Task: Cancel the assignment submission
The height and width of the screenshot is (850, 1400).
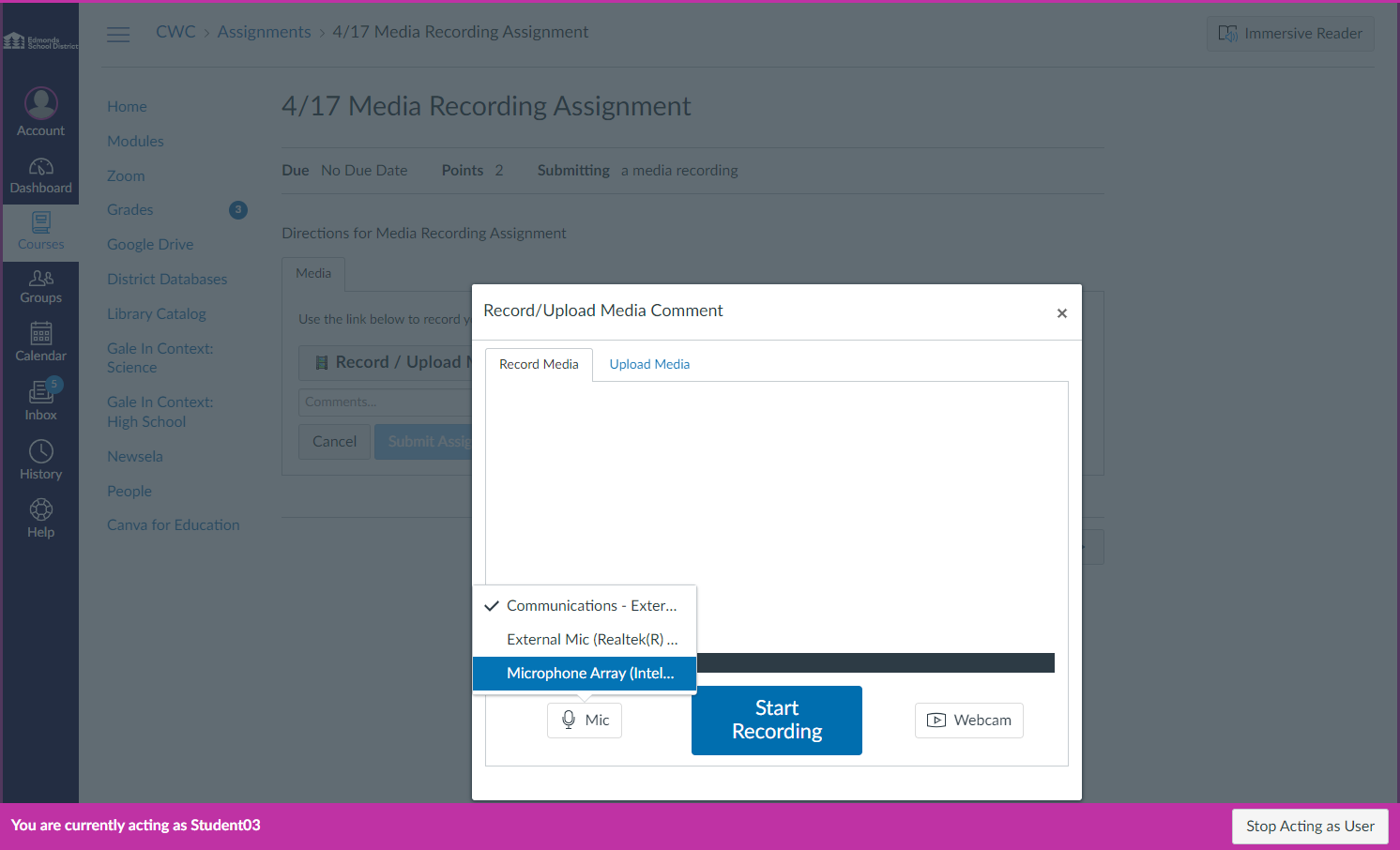Action: [x=334, y=442]
